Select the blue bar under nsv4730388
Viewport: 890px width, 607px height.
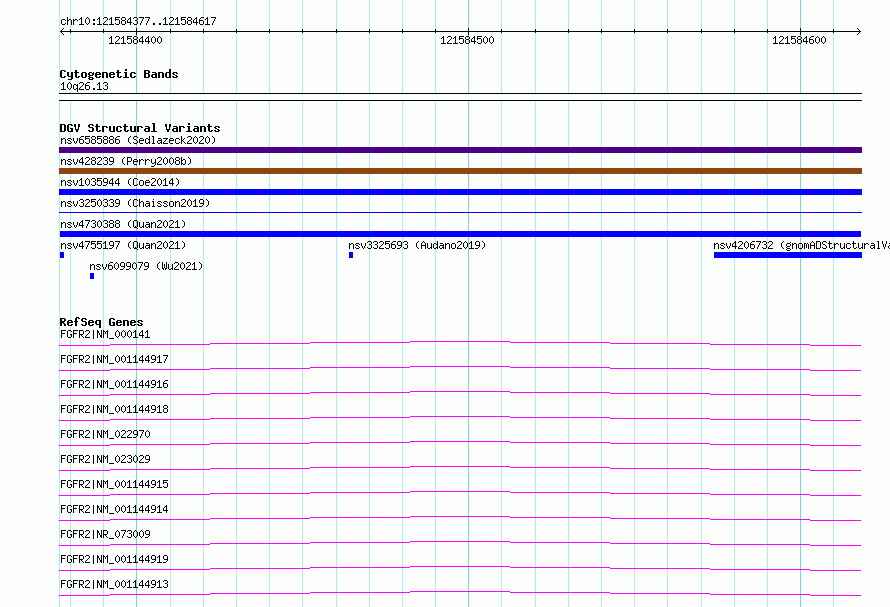tap(460, 234)
